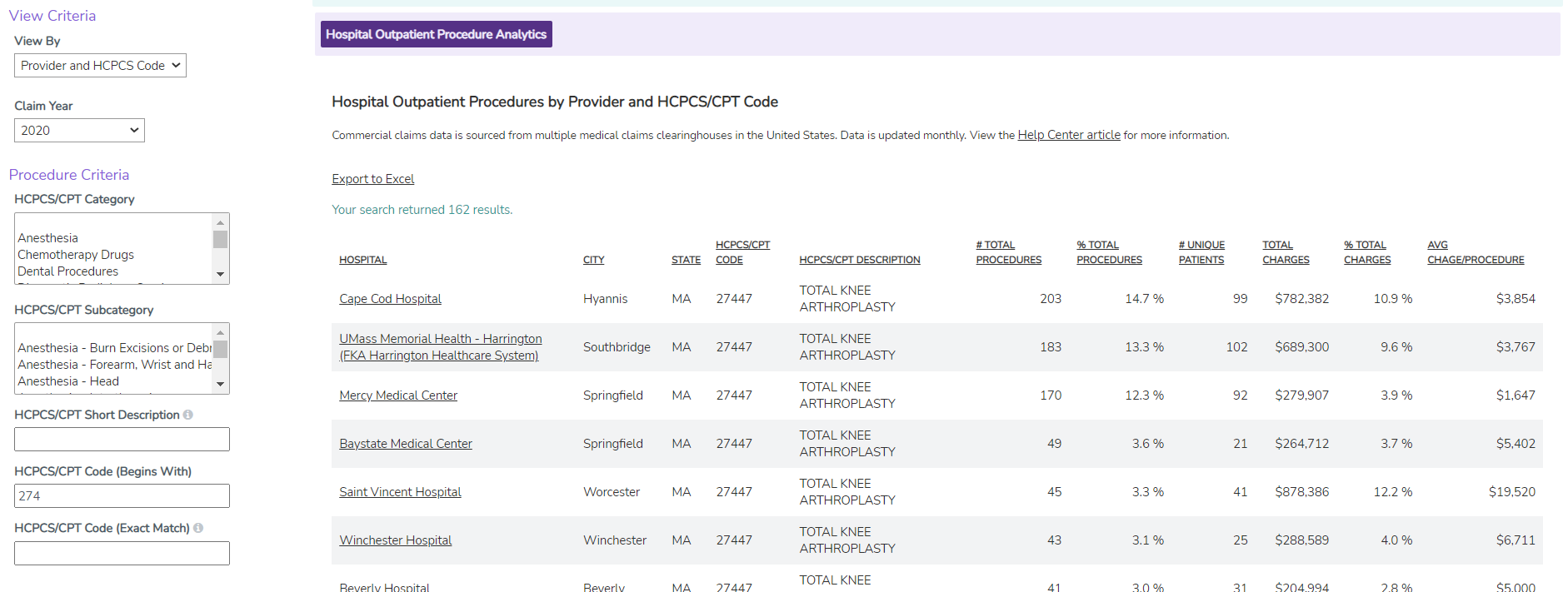Screen dimensions: 1568x592
Task: Open Cape Cod Hospital link
Action: (390, 299)
